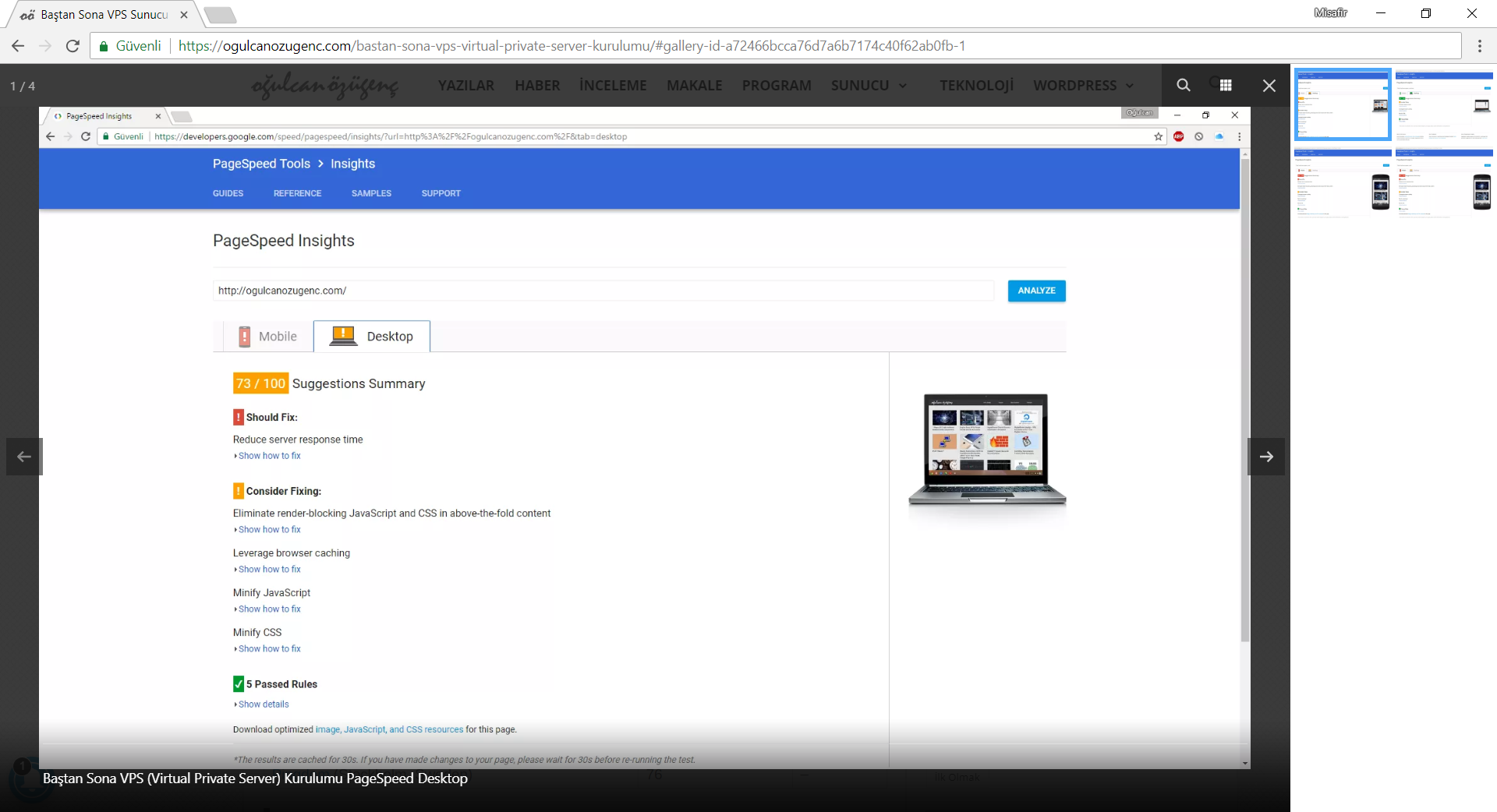Toggle the gallery thumbnails grid icon
Screen dimensions: 1497x812
click(1226, 85)
